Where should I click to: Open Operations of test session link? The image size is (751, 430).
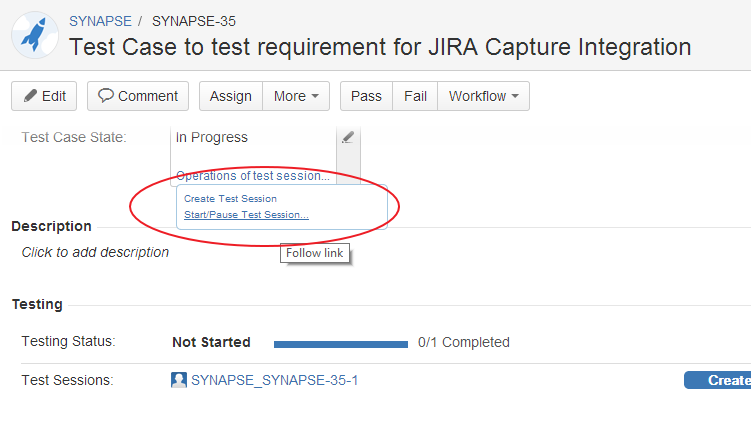coord(253,176)
